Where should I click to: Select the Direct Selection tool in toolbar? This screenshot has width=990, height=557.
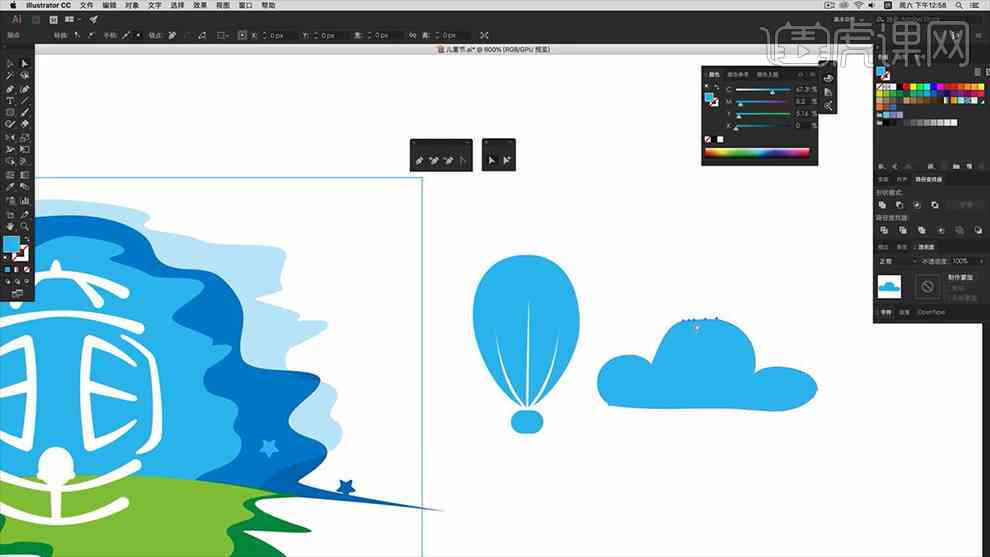[25, 63]
